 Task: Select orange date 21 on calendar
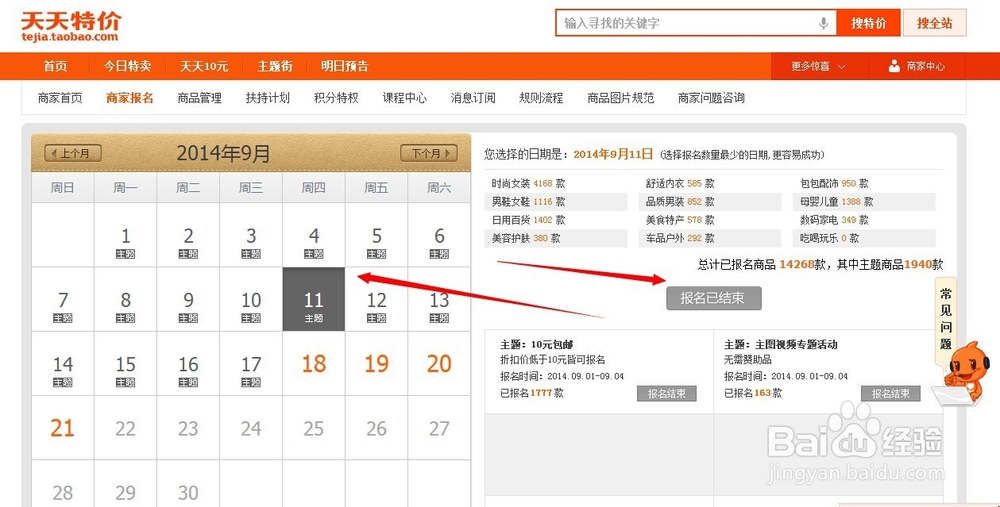(x=62, y=429)
